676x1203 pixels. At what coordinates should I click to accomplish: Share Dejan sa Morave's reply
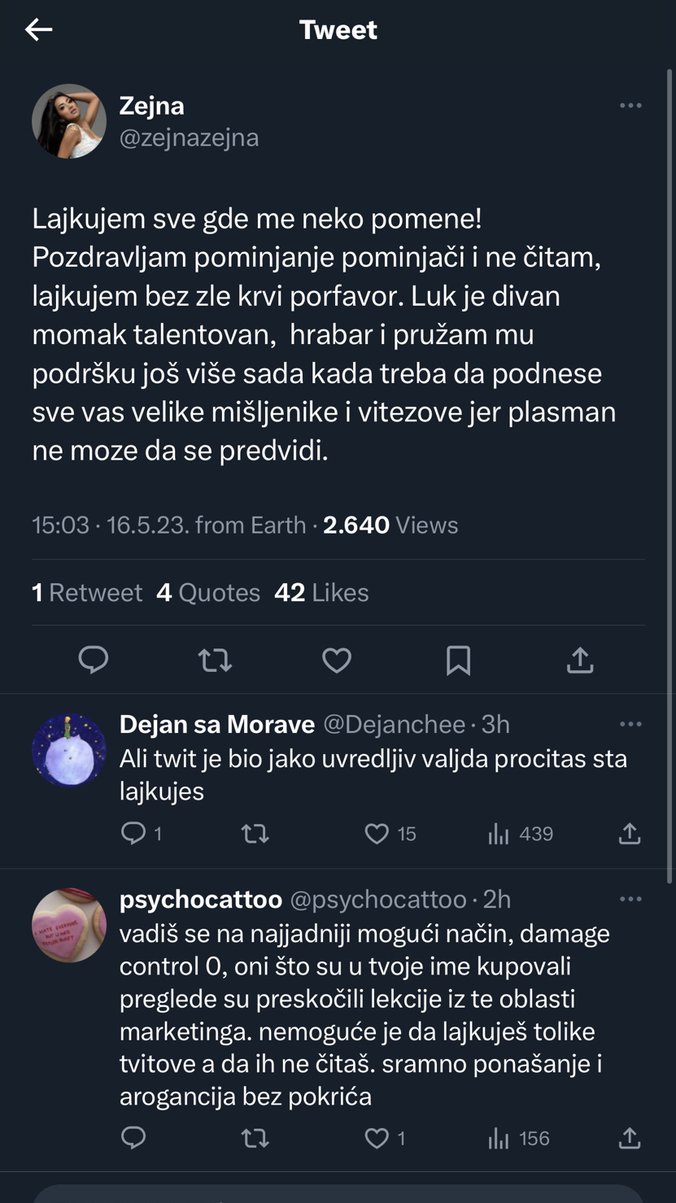click(x=630, y=833)
